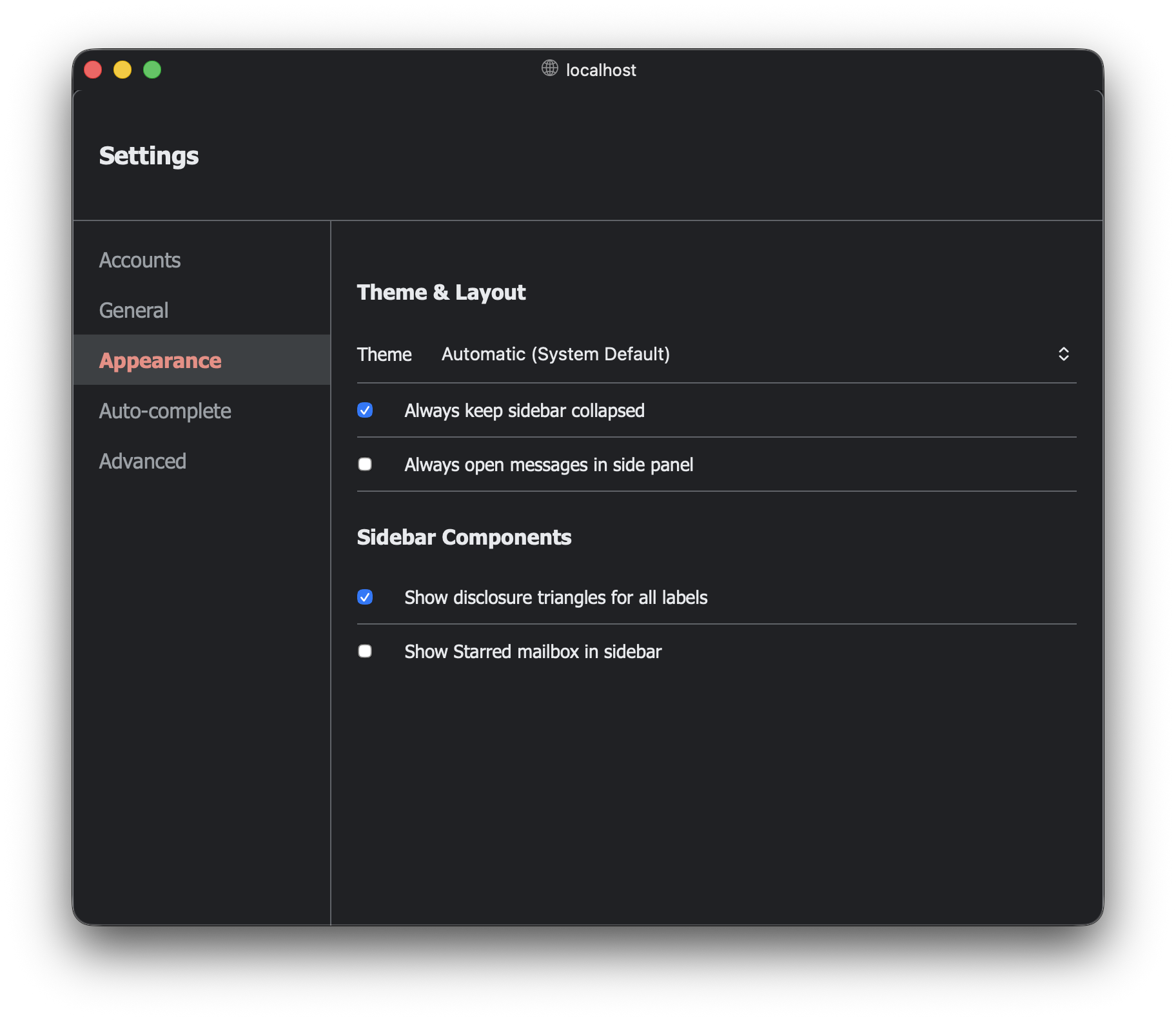The image size is (1176, 1021).
Task: Enable "Always open messages in side panel"
Action: (365, 464)
